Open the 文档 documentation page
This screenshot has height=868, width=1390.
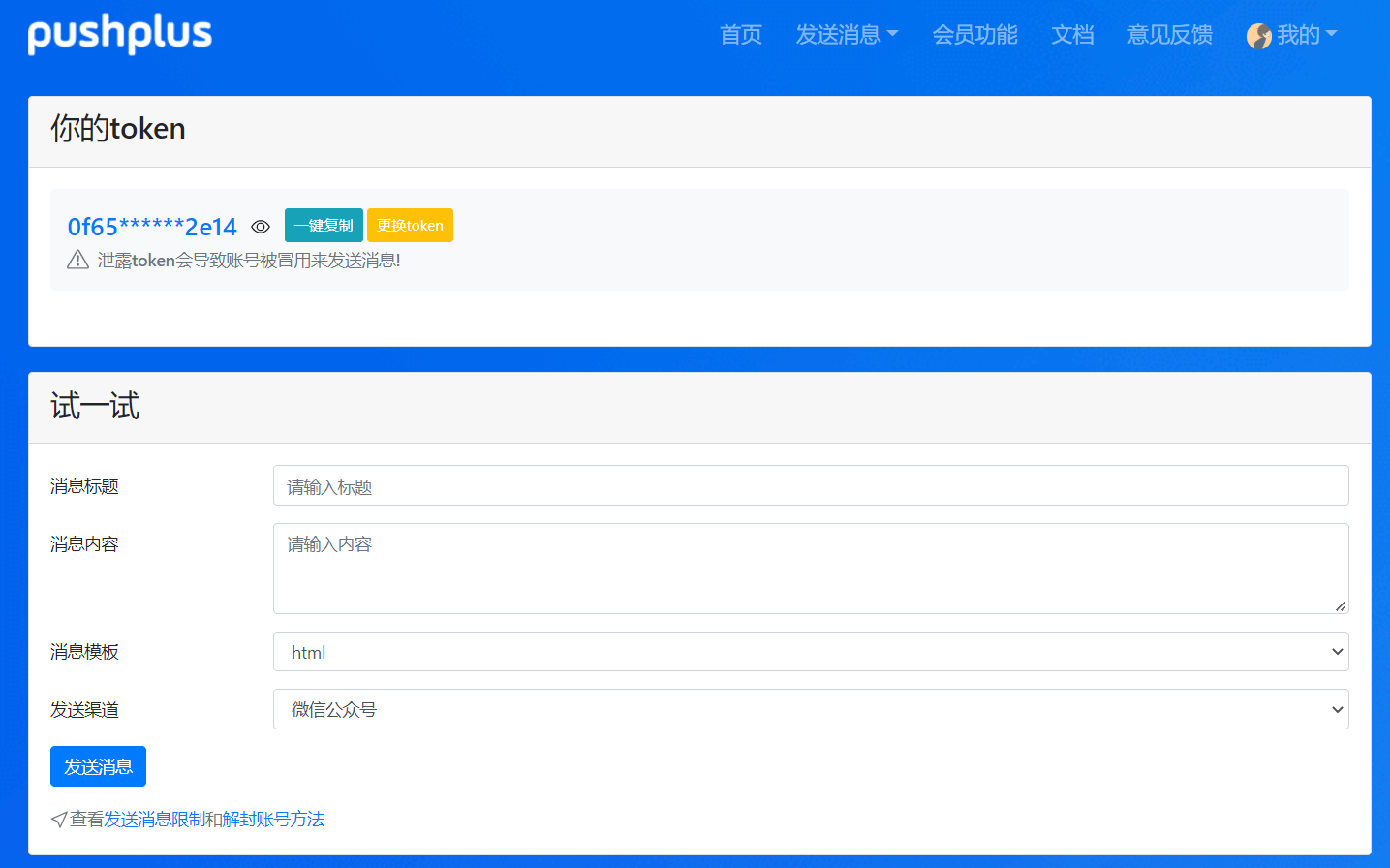tap(1071, 35)
